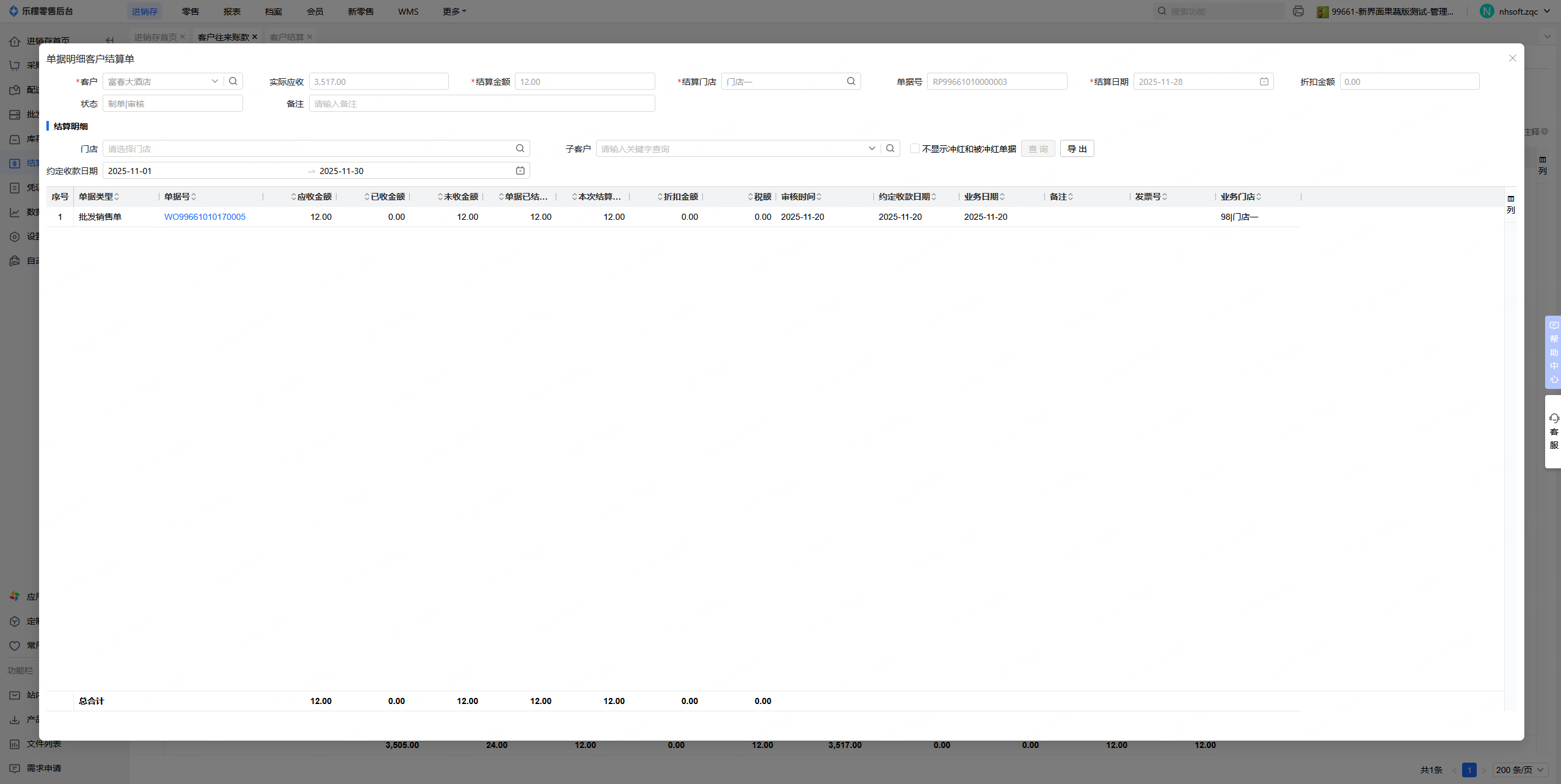1561x784 pixels.
Task: Click the 导出 export button
Action: 1076,148
